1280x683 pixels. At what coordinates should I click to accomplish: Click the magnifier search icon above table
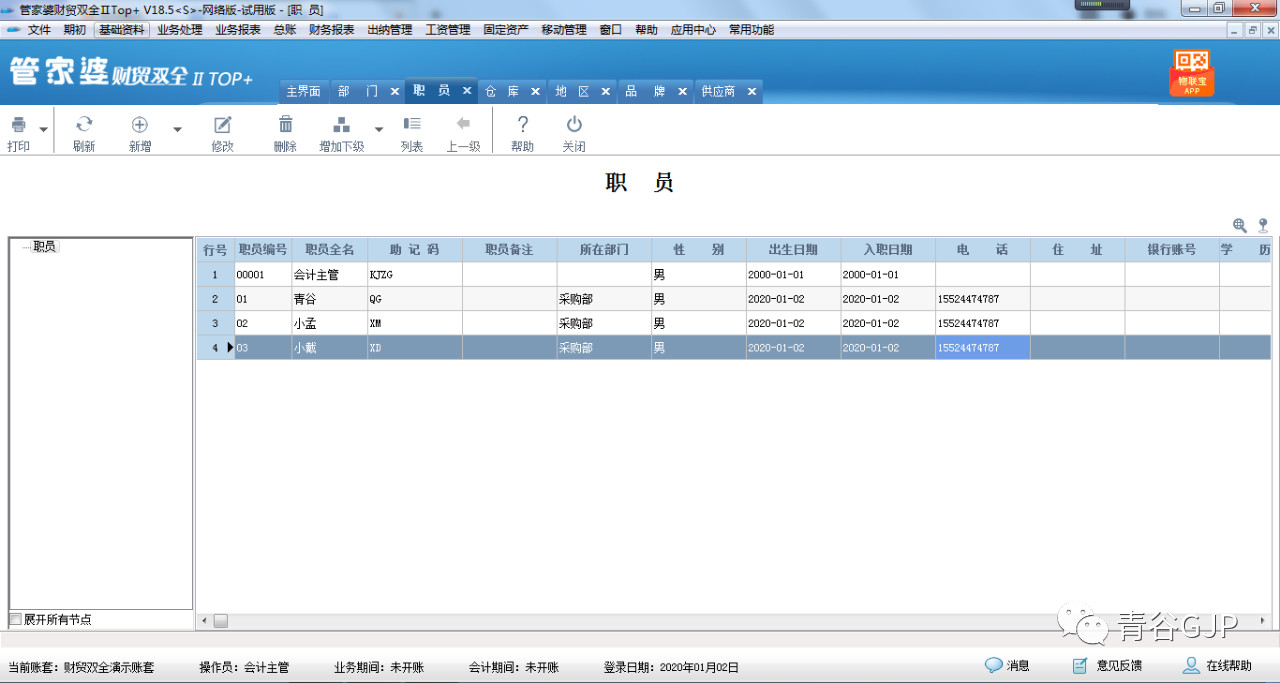(x=1240, y=226)
